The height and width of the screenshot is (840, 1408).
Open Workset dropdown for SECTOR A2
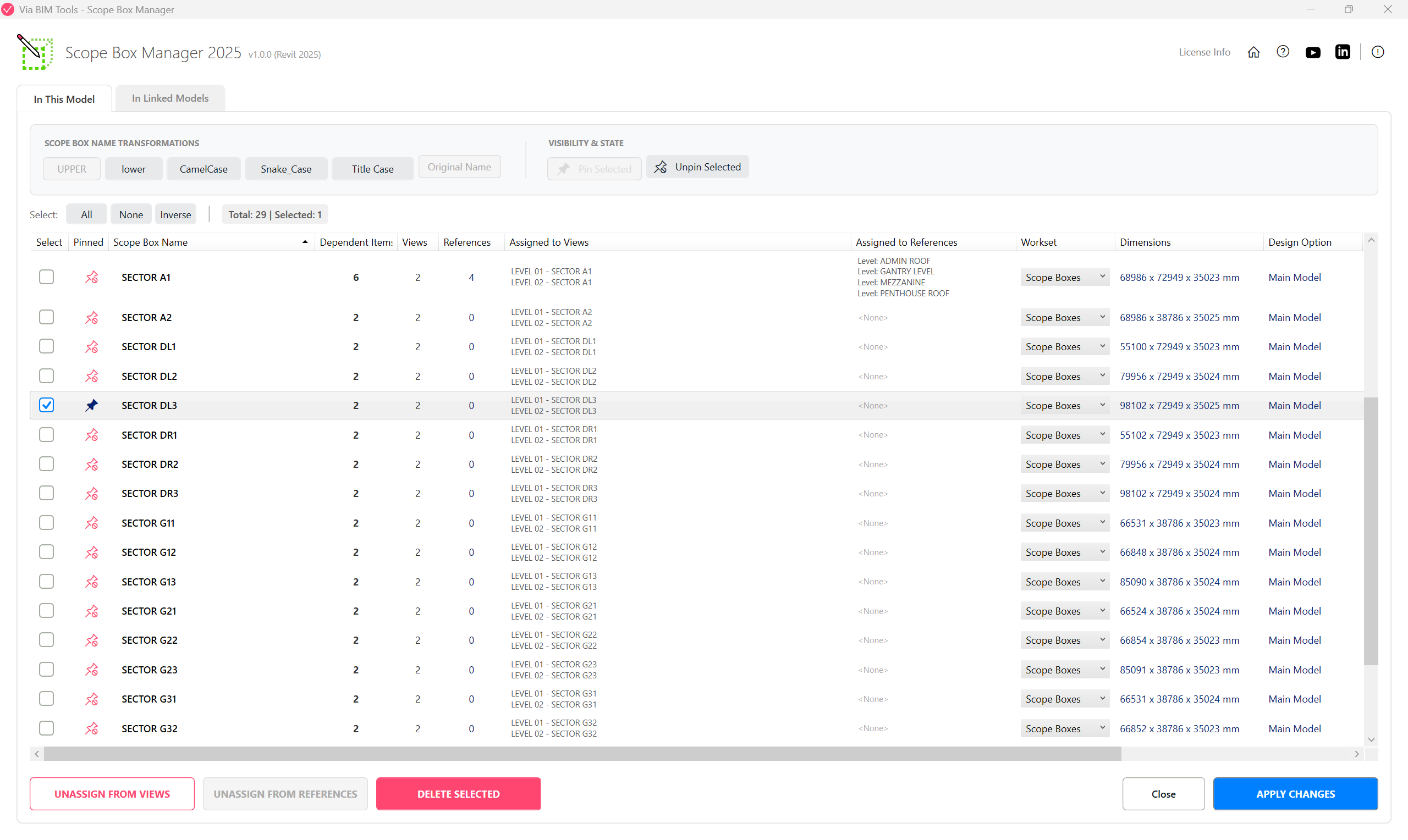tap(1064, 318)
